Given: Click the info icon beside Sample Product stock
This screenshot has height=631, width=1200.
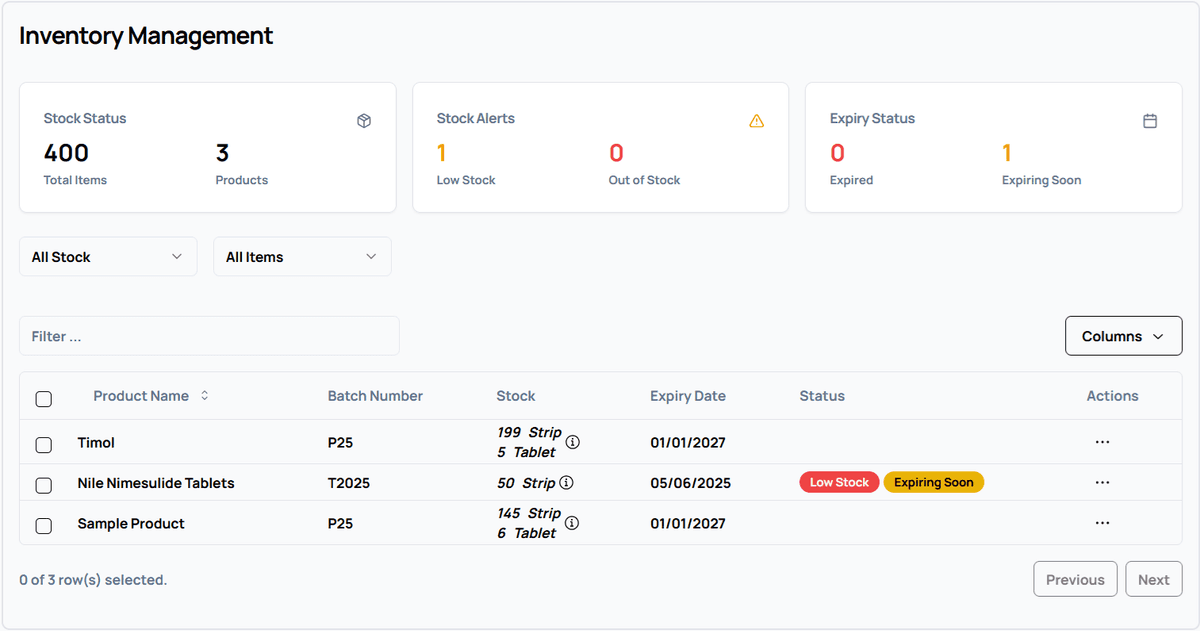Looking at the screenshot, I should tap(571, 522).
